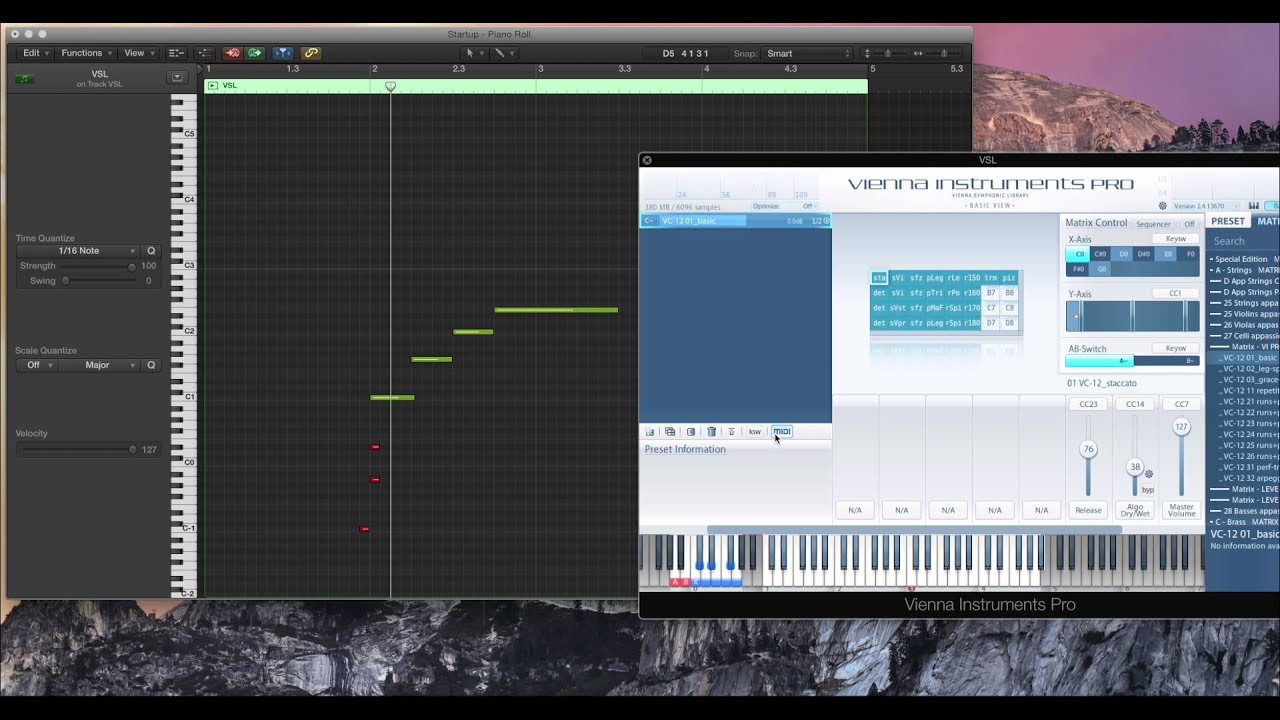This screenshot has height=720, width=1280.
Task: Open the Y-Axis CC1 controller selector
Action: click(1176, 294)
